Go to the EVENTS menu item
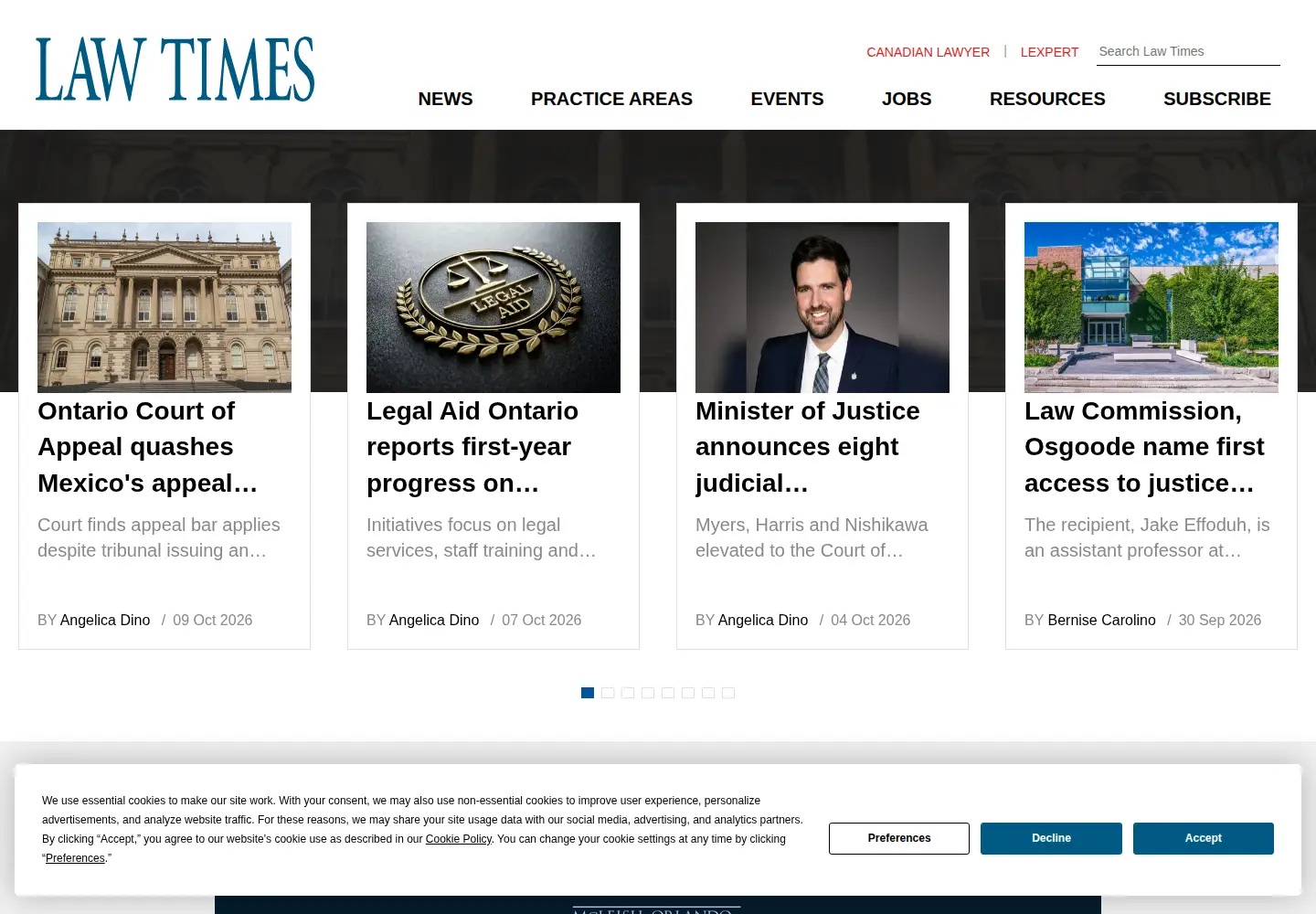 coord(787,99)
